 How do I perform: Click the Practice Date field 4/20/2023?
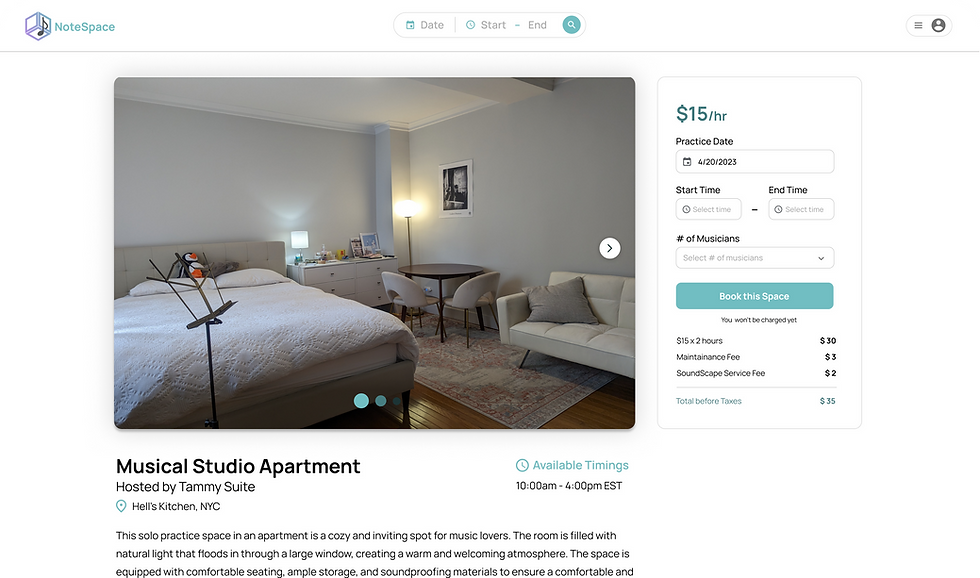pyautogui.click(x=754, y=162)
